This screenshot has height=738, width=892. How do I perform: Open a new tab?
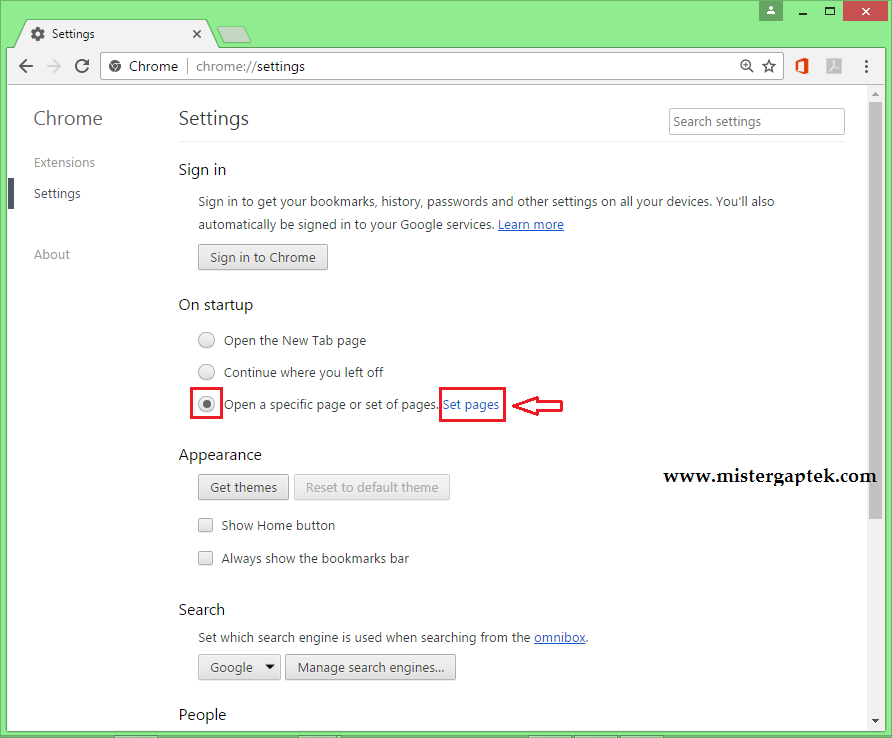coord(234,35)
